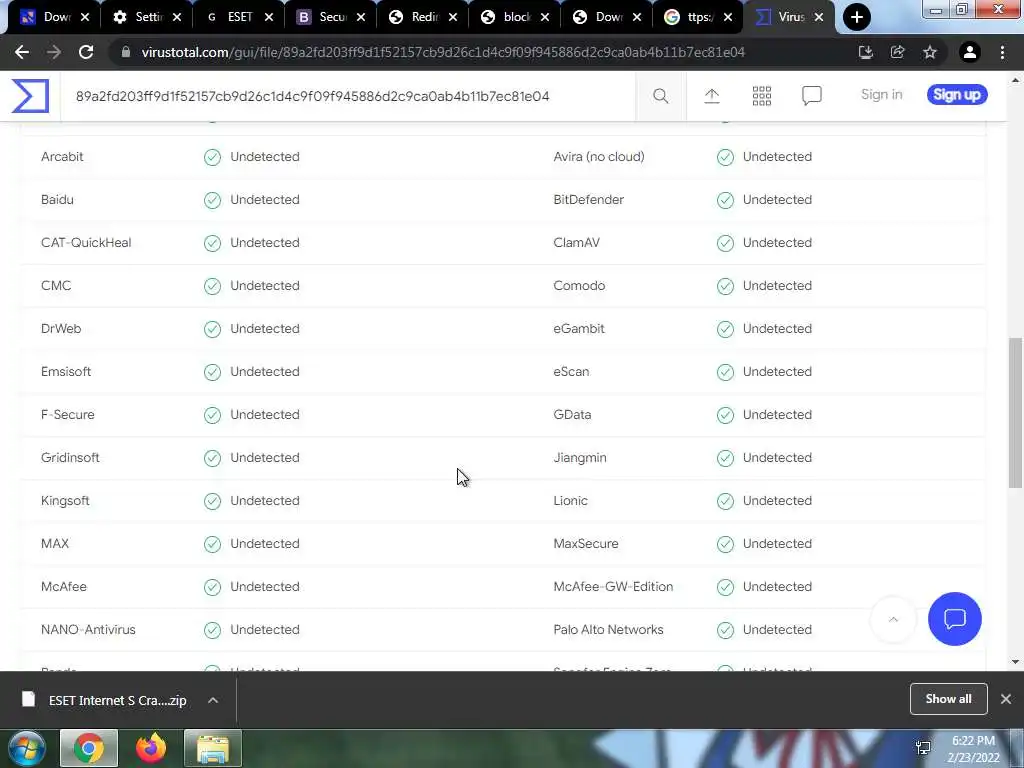This screenshot has width=1024, height=768.
Task: Click the browser back arrow
Action: coord(22,52)
